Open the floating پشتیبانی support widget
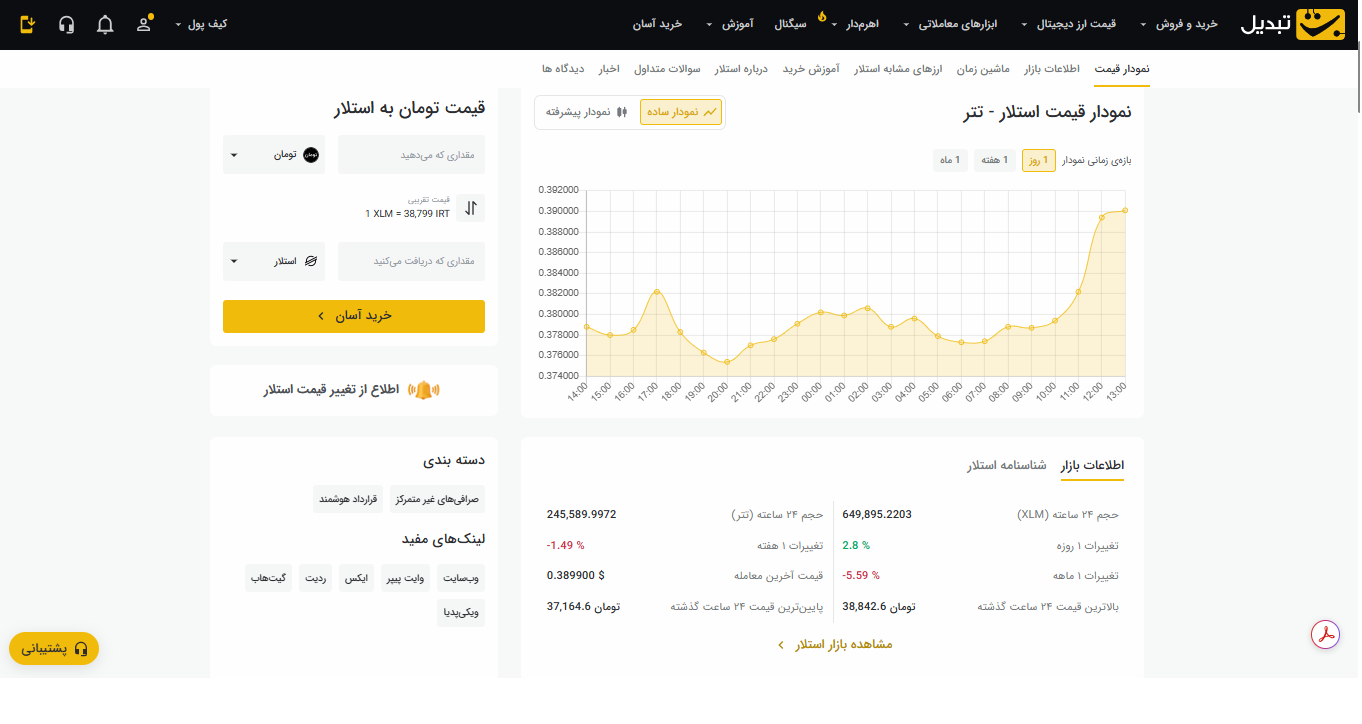Viewport: 1362px width, 724px height. (x=53, y=648)
